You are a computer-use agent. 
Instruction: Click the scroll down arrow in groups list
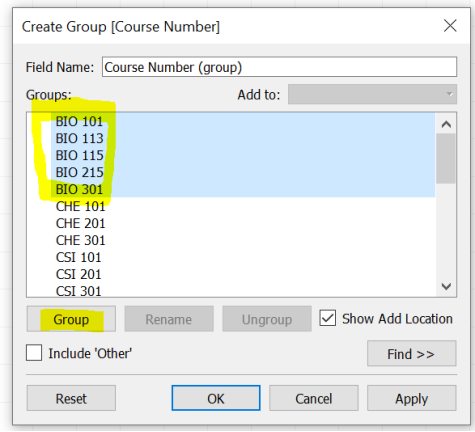tap(446, 286)
